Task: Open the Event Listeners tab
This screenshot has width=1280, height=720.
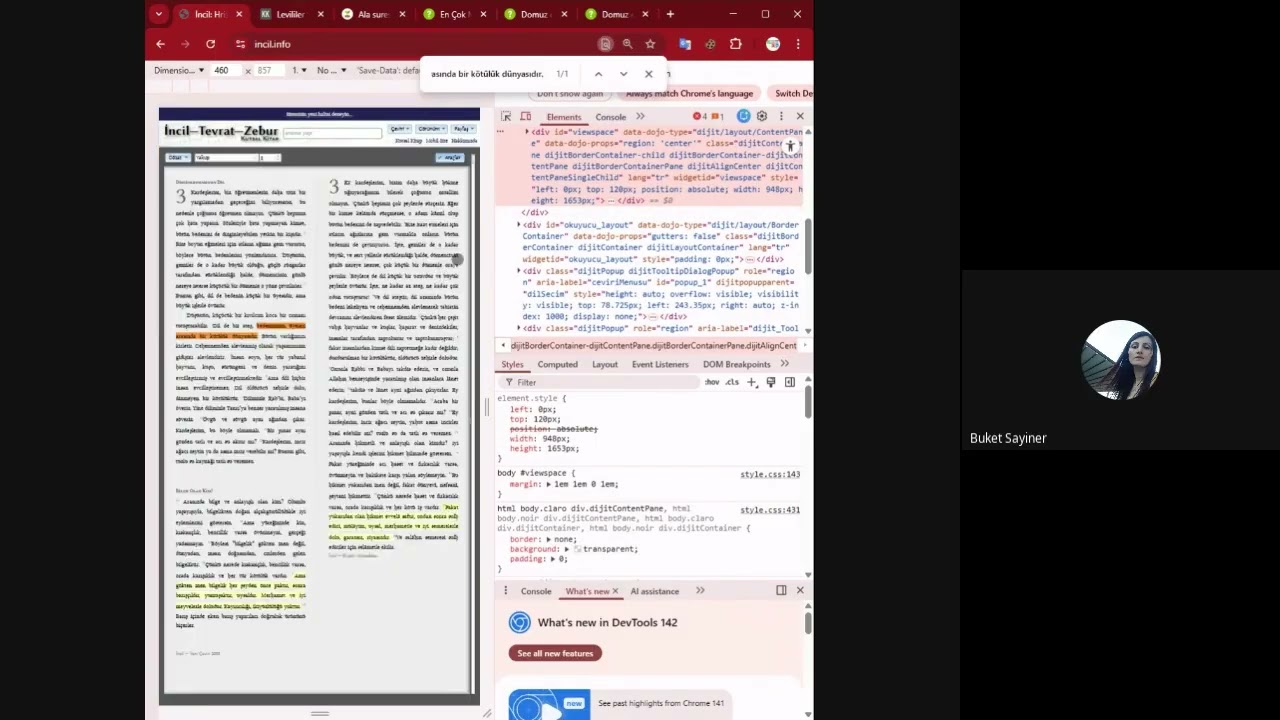Action: click(660, 364)
